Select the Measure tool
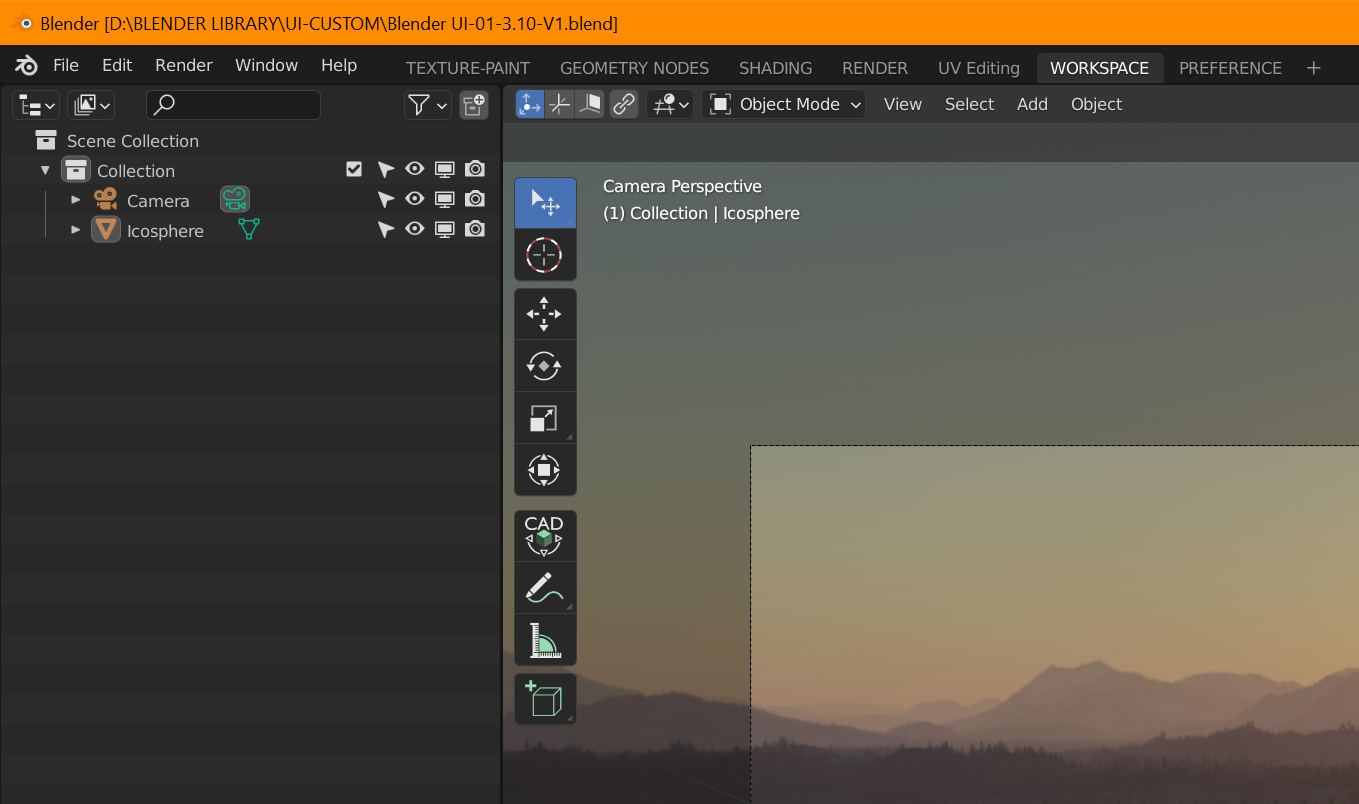 click(x=545, y=640)
